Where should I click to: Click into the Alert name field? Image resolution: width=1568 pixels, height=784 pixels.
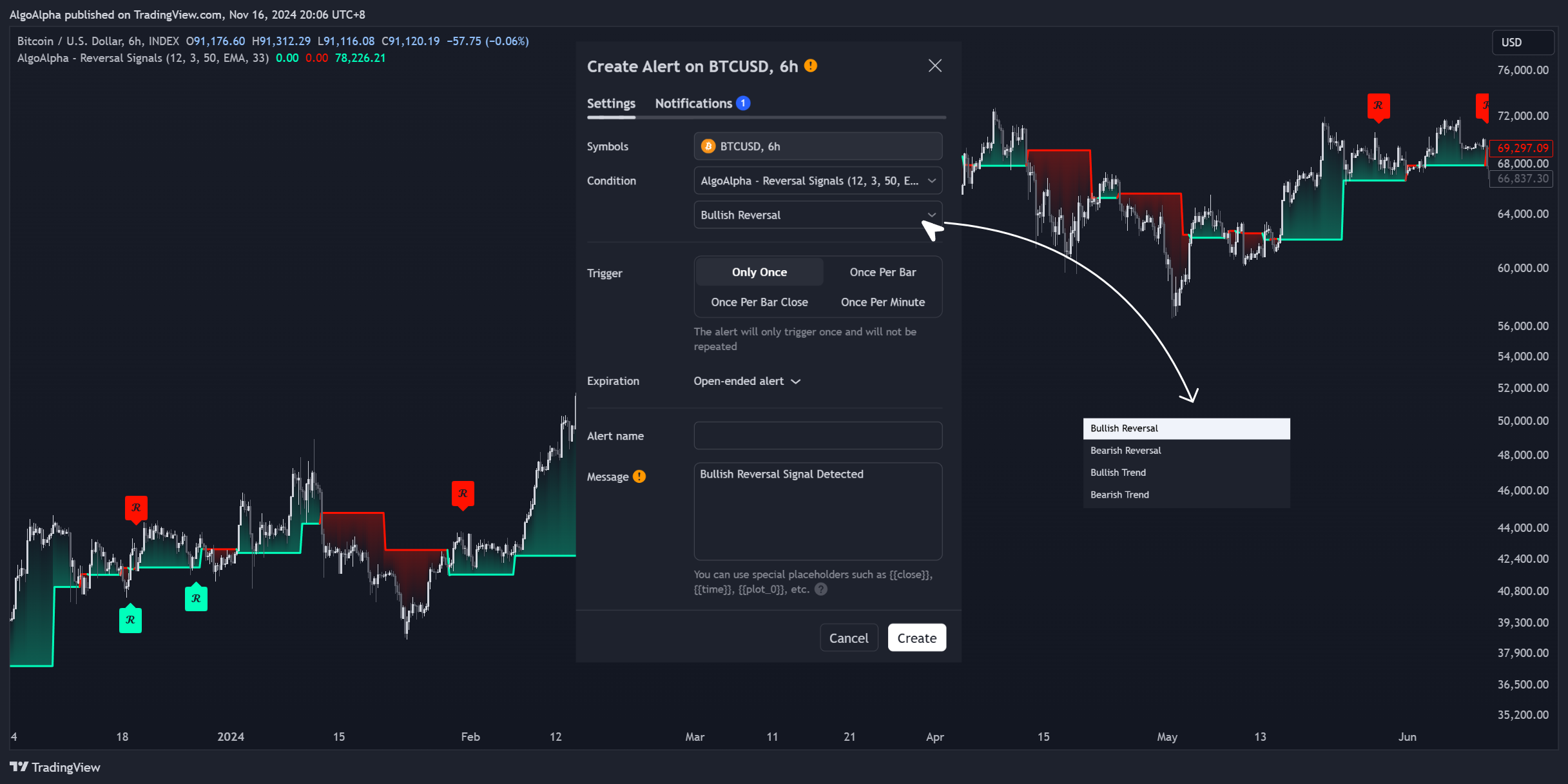(818, 436)
